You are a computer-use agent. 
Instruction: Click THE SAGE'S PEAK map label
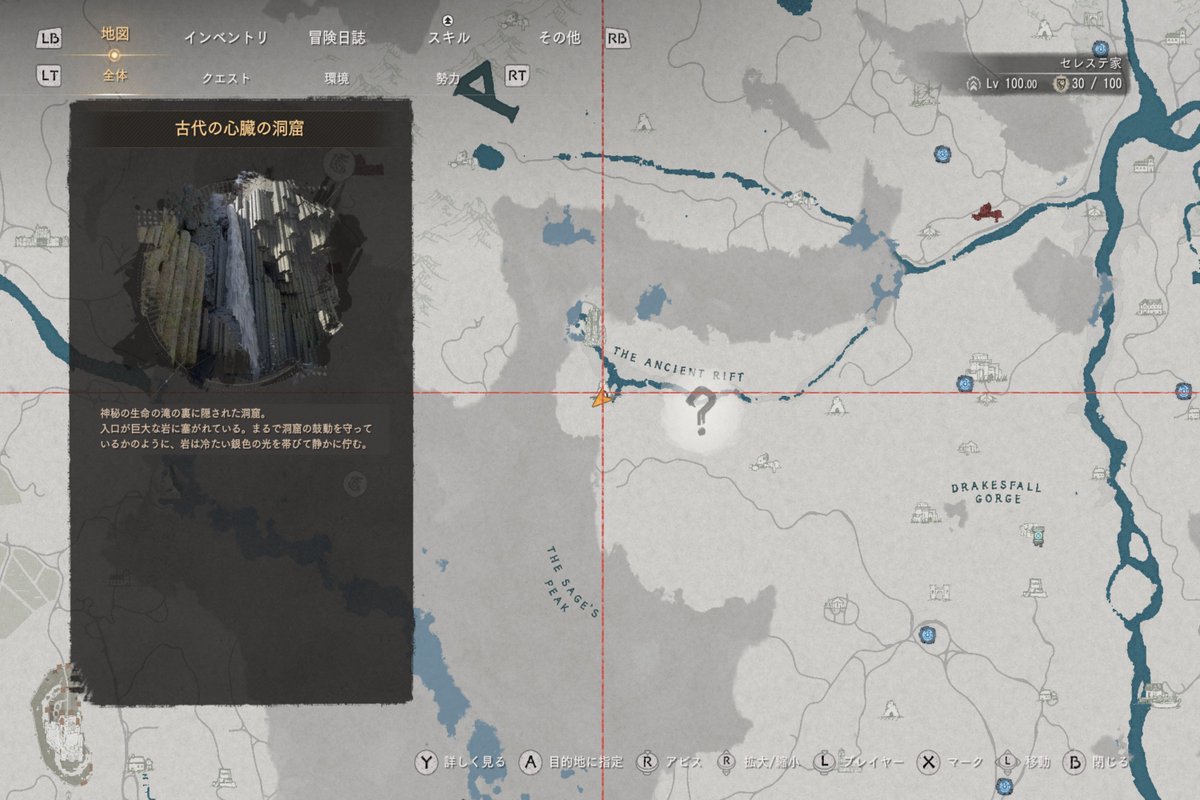coord(571,581)
